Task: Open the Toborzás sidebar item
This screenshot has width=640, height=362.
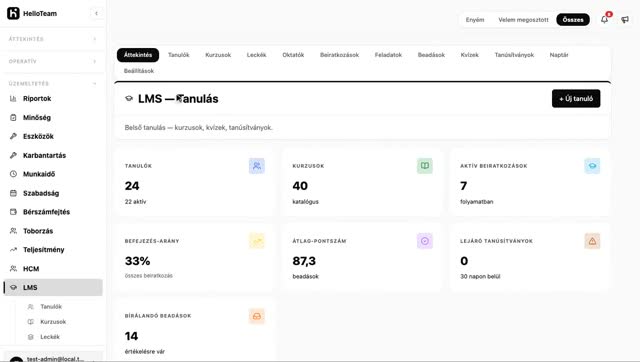Action: click(x=53, y=231)
